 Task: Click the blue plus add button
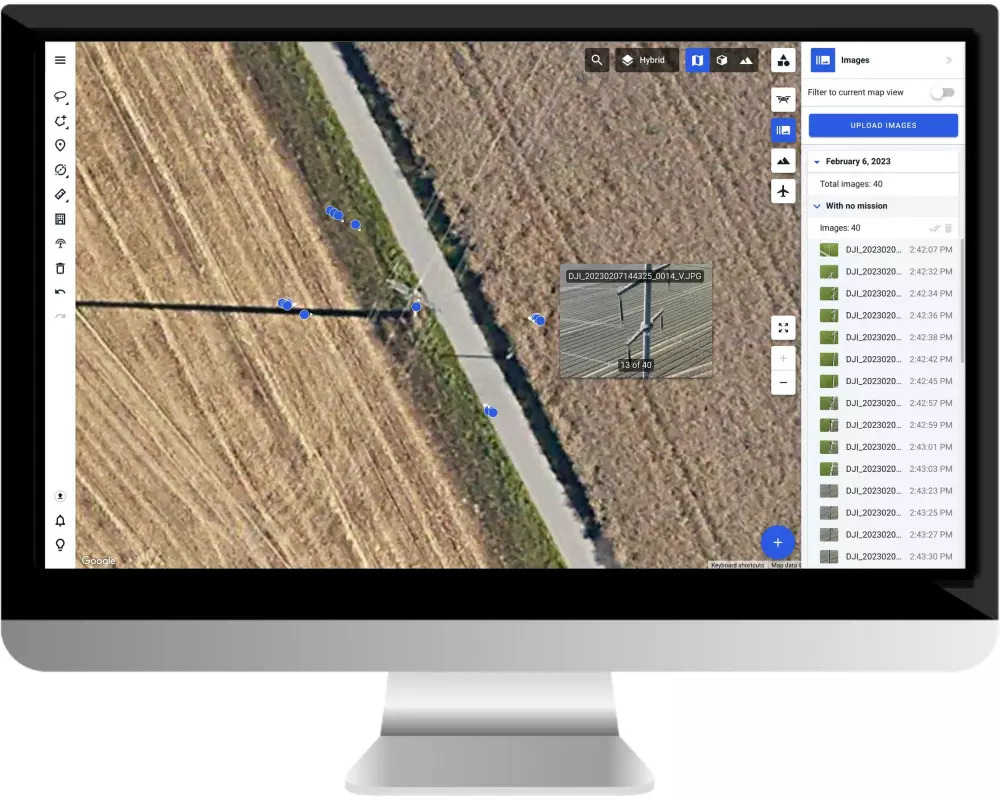point(778,542)
